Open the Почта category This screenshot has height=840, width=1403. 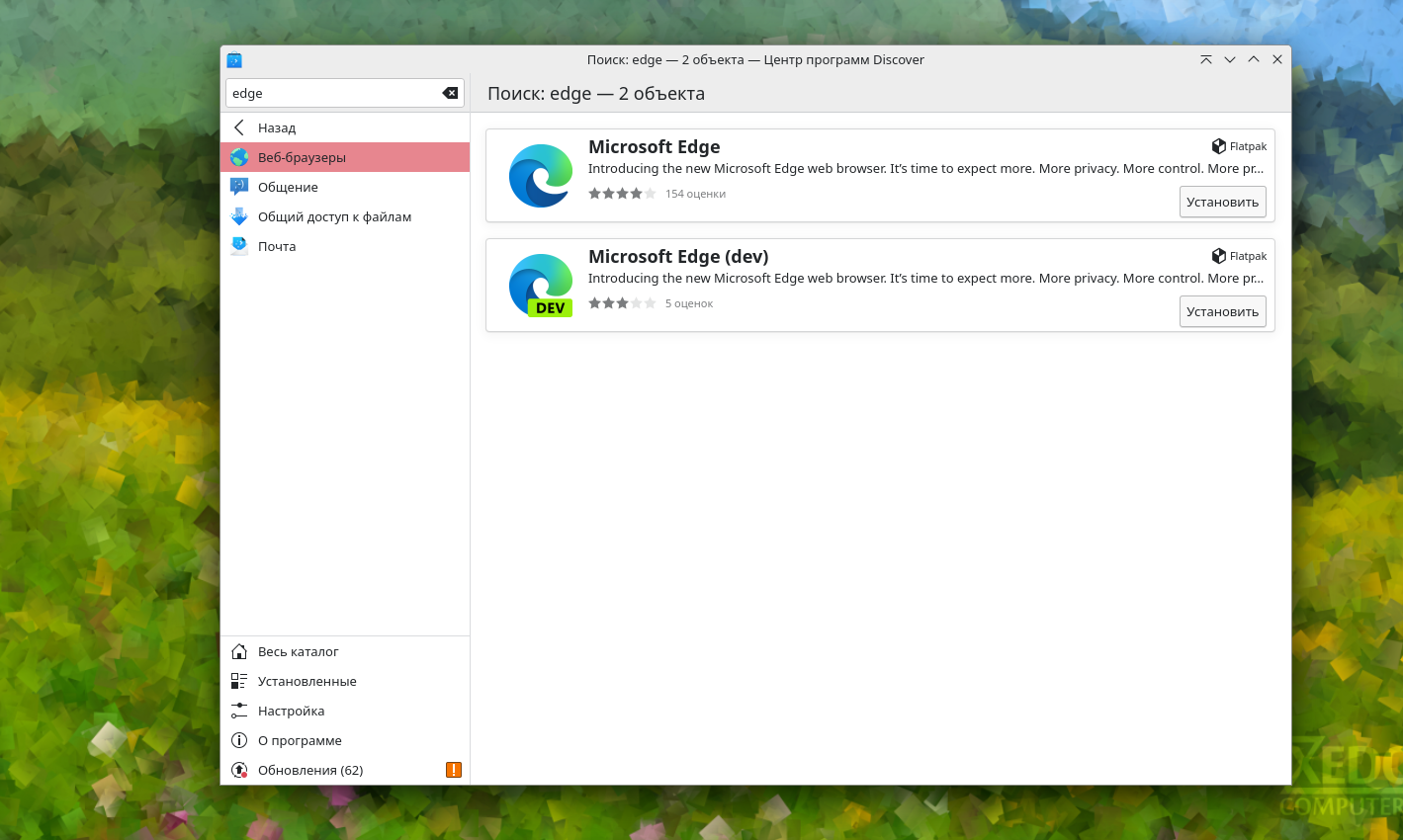(x=345, y=246)
